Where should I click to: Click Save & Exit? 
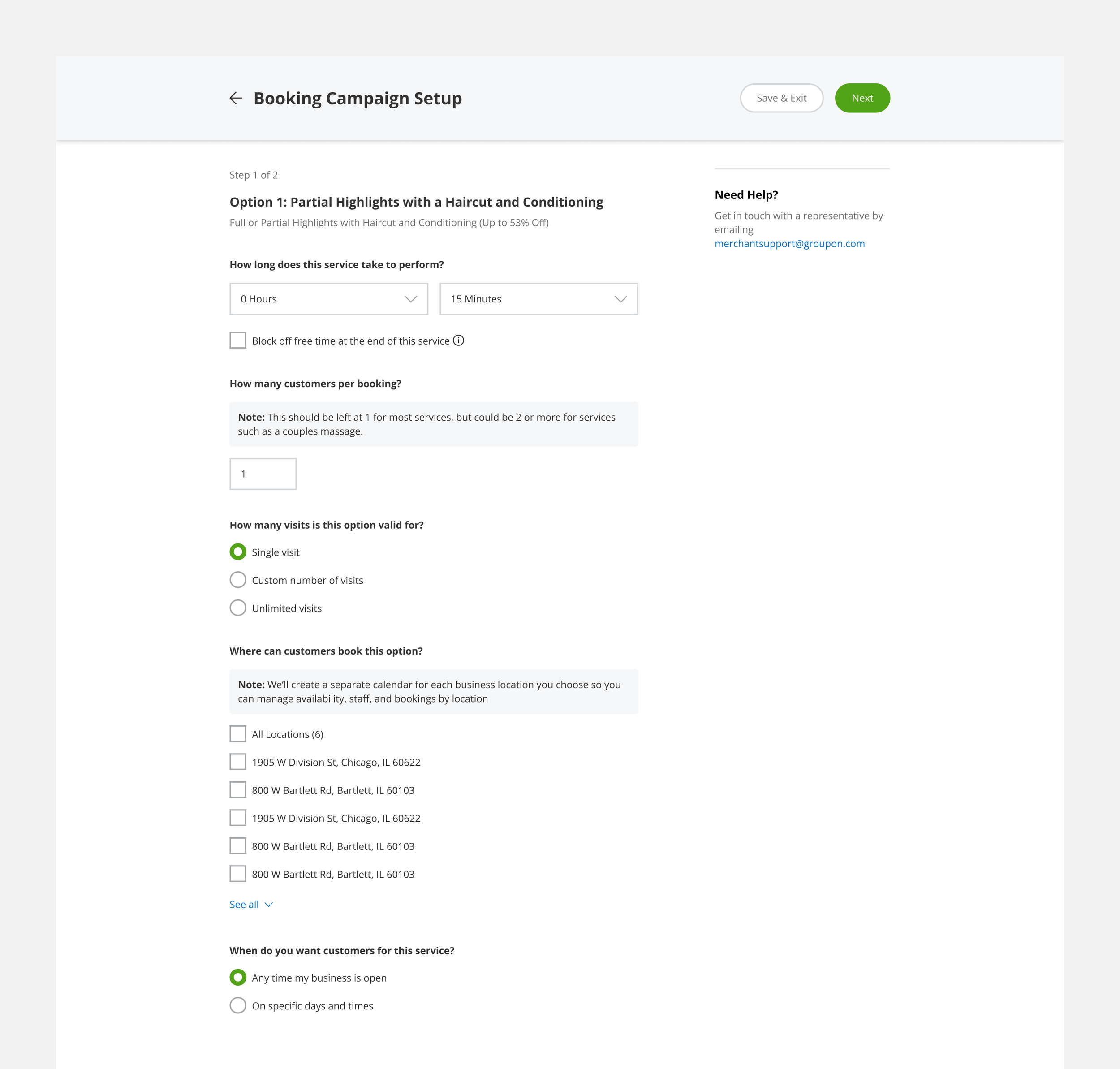781,97
